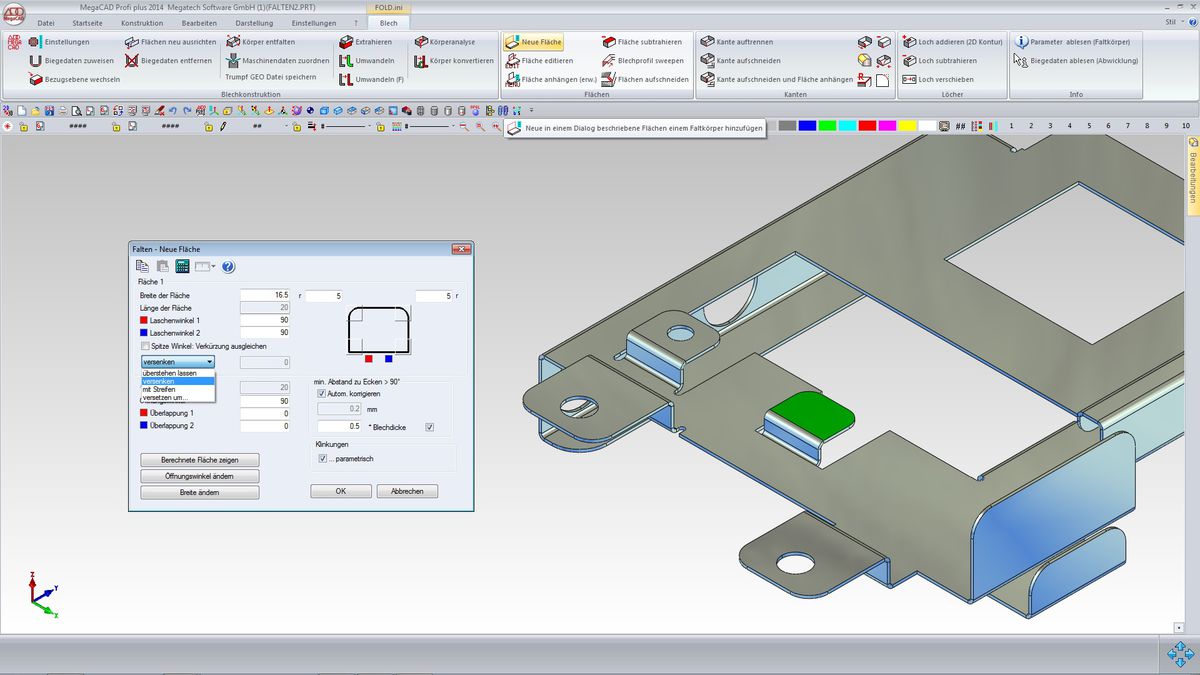Toggle the parametrisch Klinkungen checkbox
The height and width of the screenshot is (675, 1200).
click(322, 459)
